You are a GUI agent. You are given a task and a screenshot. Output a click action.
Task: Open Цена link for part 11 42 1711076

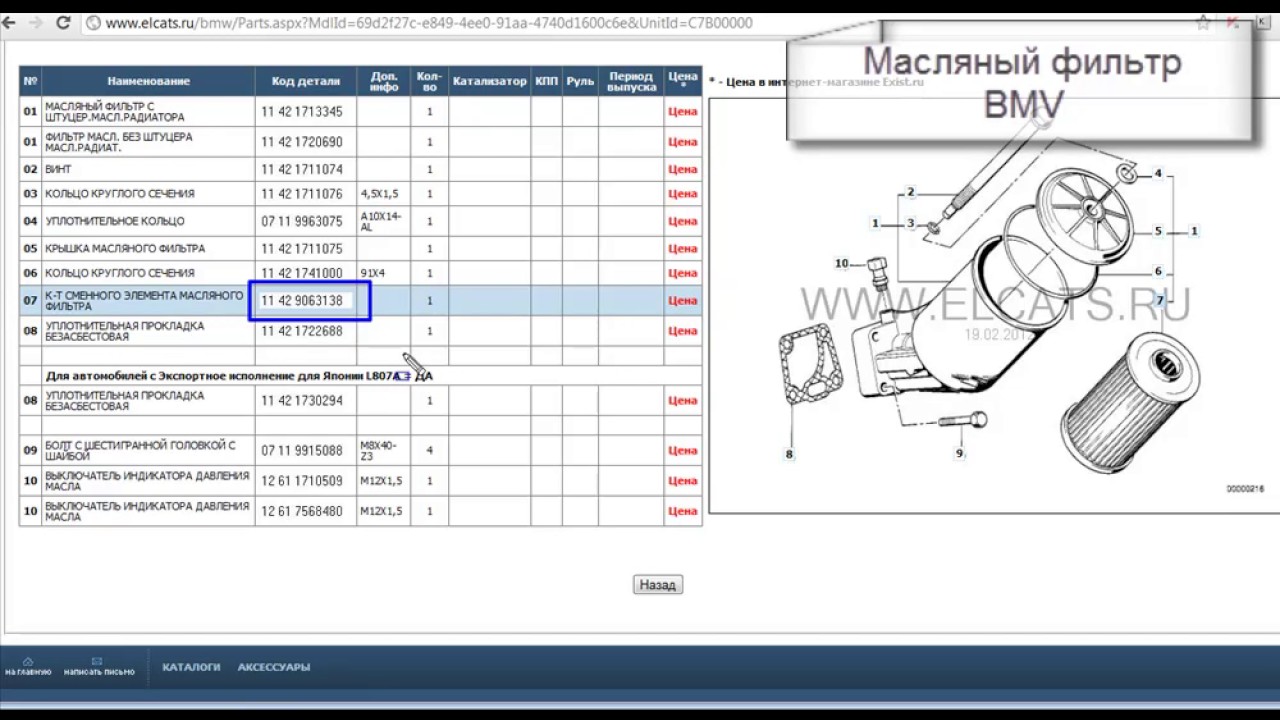pos(683,194)
